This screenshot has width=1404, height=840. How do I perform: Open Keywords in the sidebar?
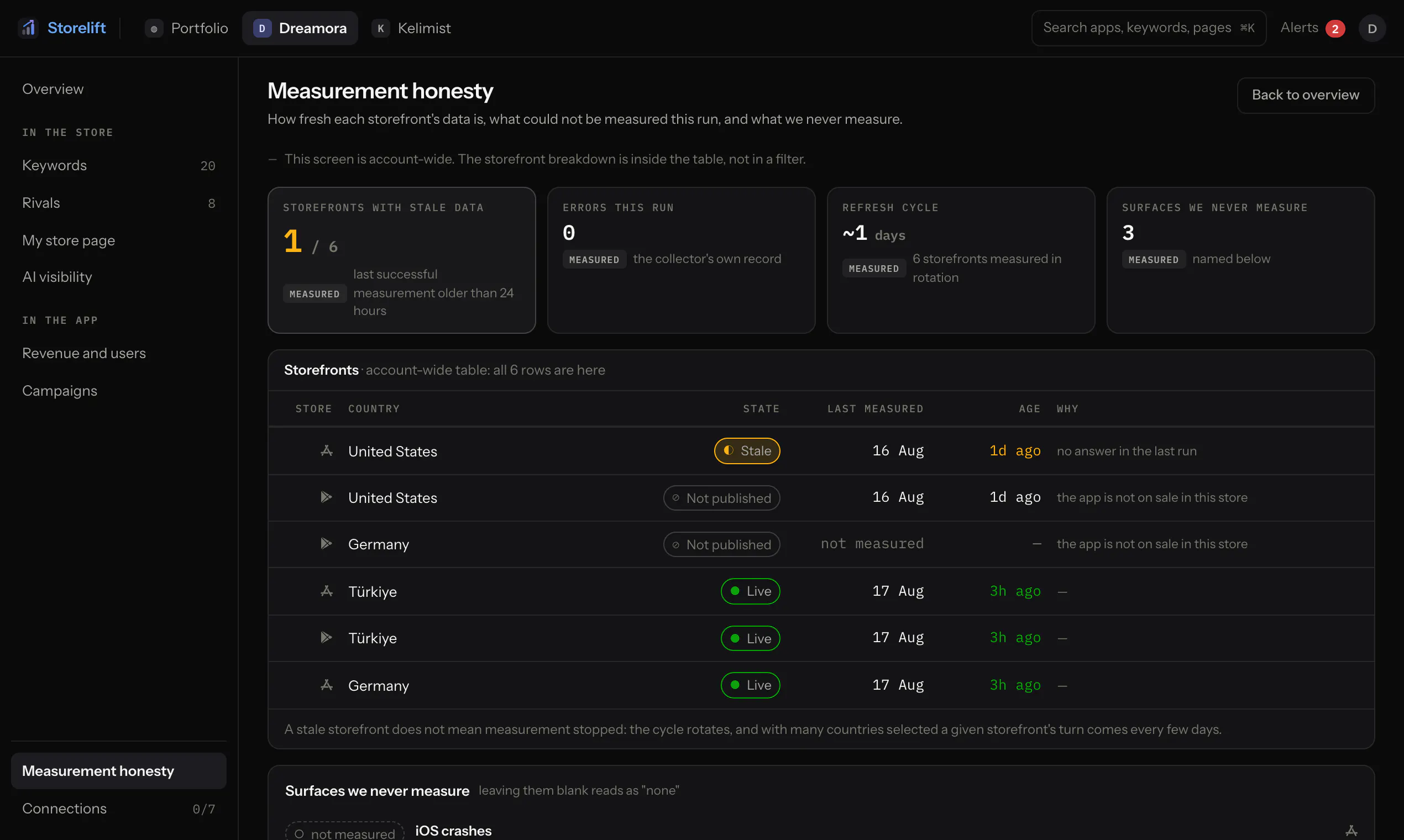coord(119,165)
